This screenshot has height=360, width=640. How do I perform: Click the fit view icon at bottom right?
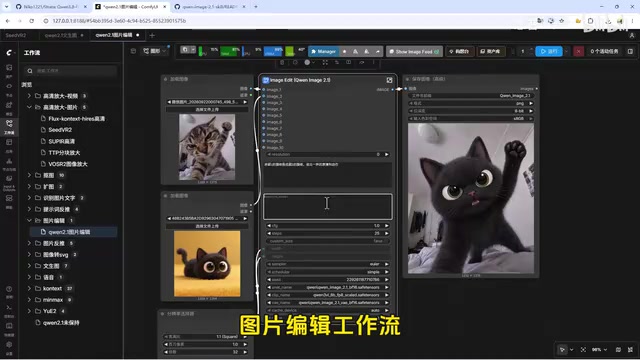[583, 350]
